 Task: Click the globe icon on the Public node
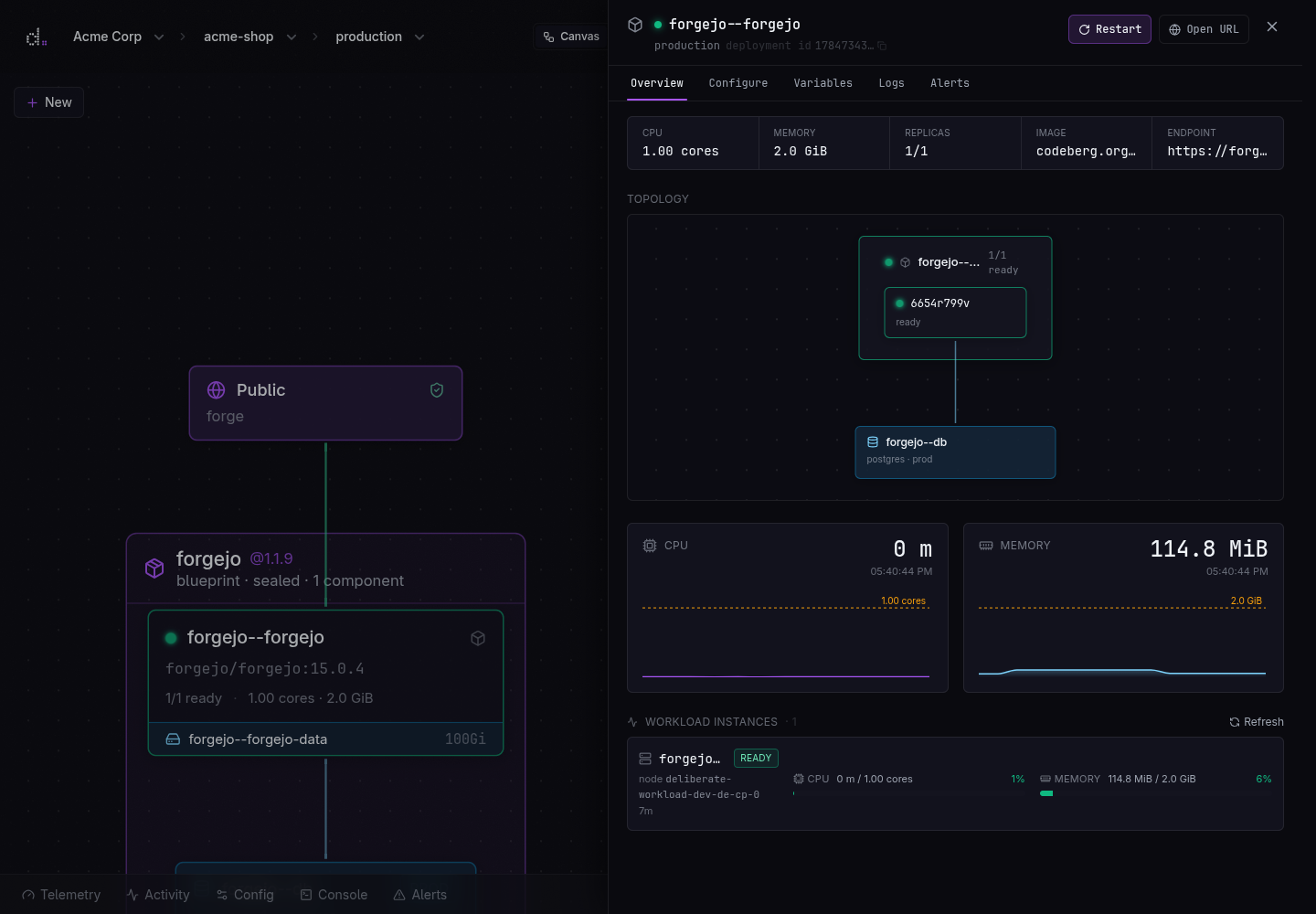[x=217, y=390]
